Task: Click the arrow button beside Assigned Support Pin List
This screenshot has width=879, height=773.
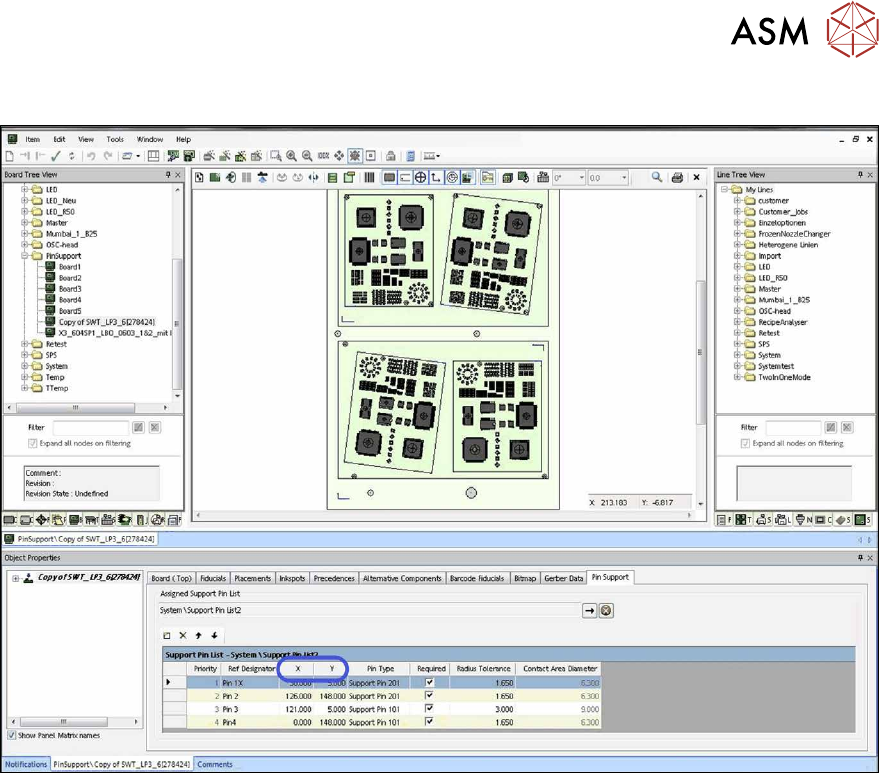Action: click(x=590, y=610)
